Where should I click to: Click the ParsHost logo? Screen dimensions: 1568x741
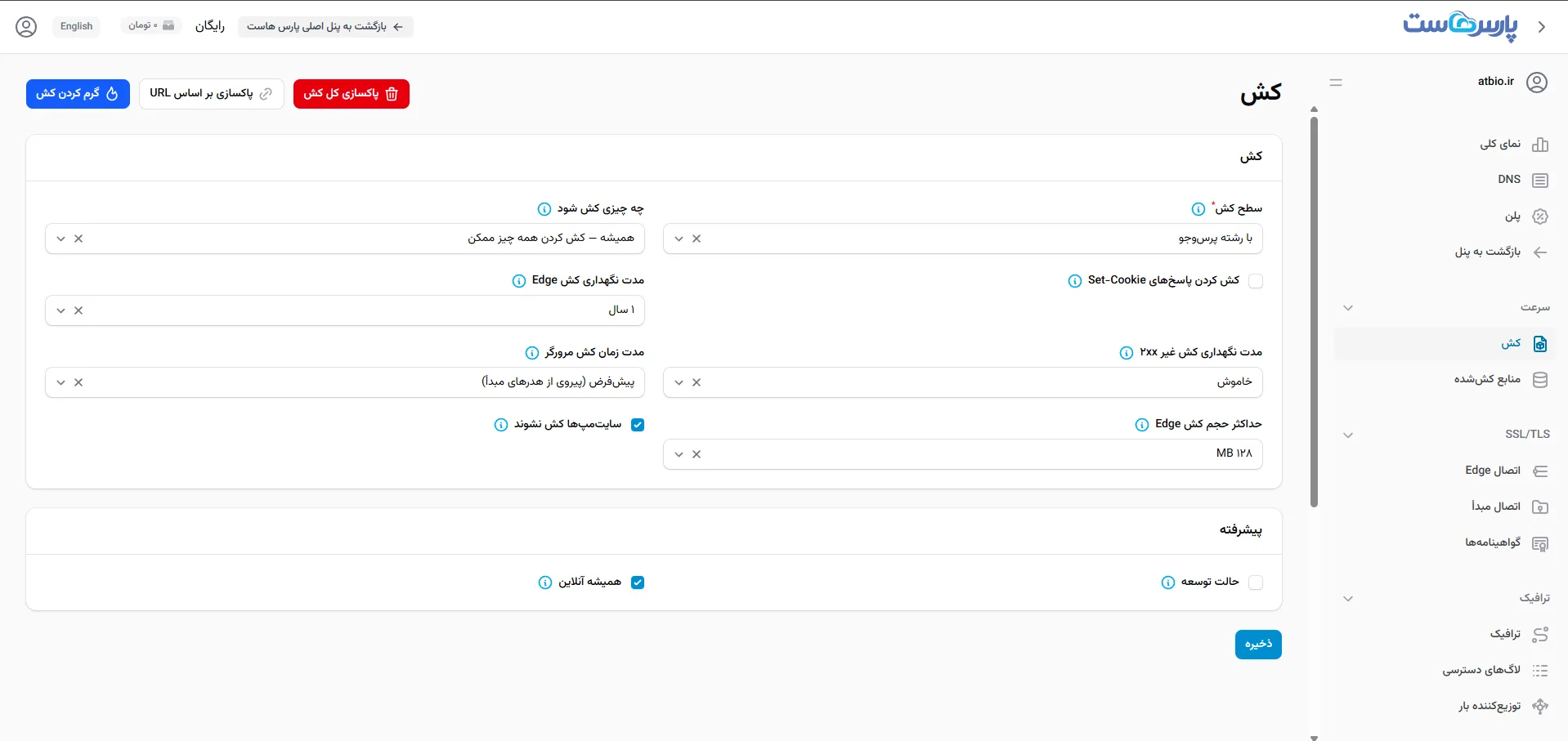click(1460, 26)
